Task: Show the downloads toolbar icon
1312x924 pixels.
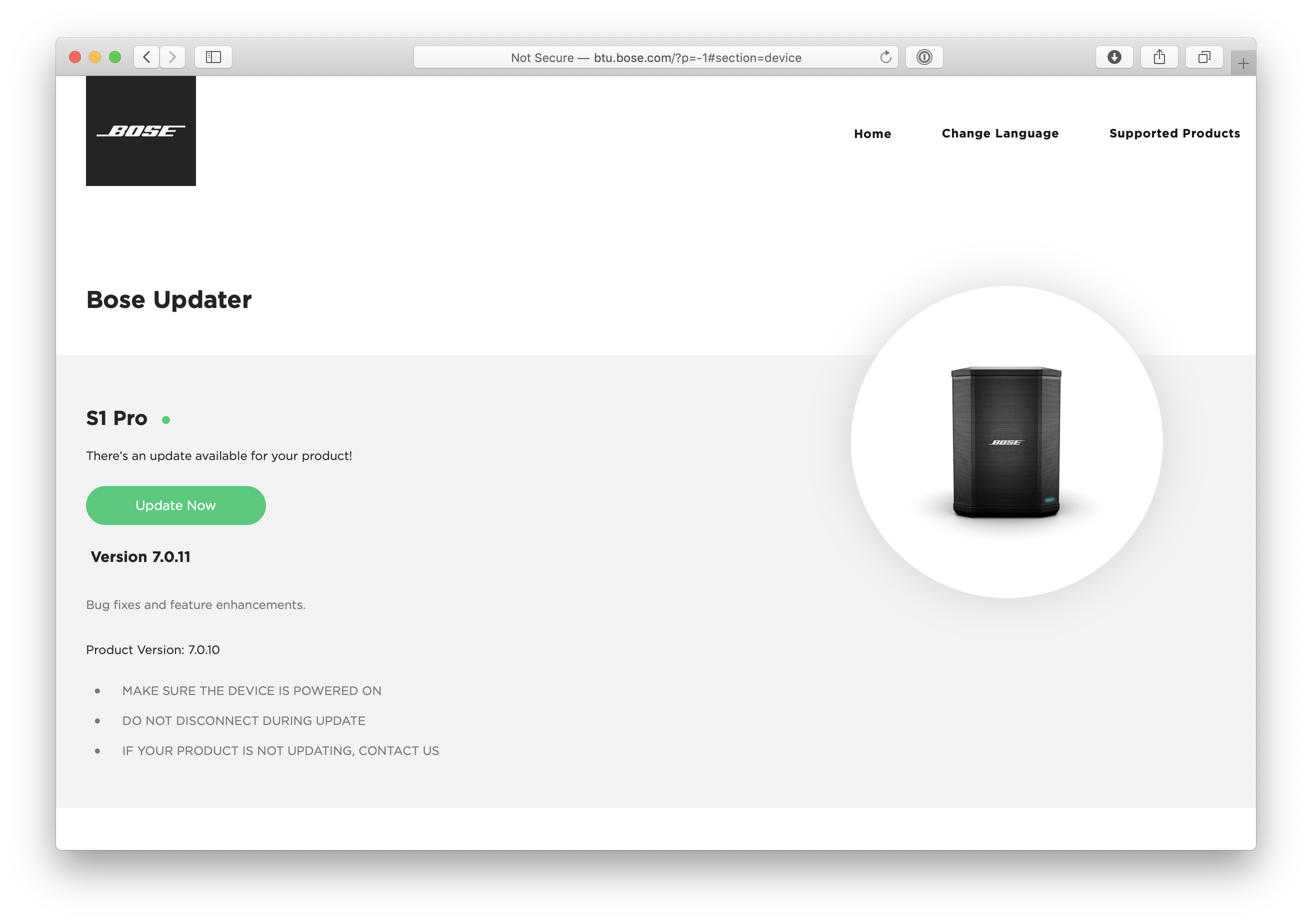Action: coord(1113,57)
